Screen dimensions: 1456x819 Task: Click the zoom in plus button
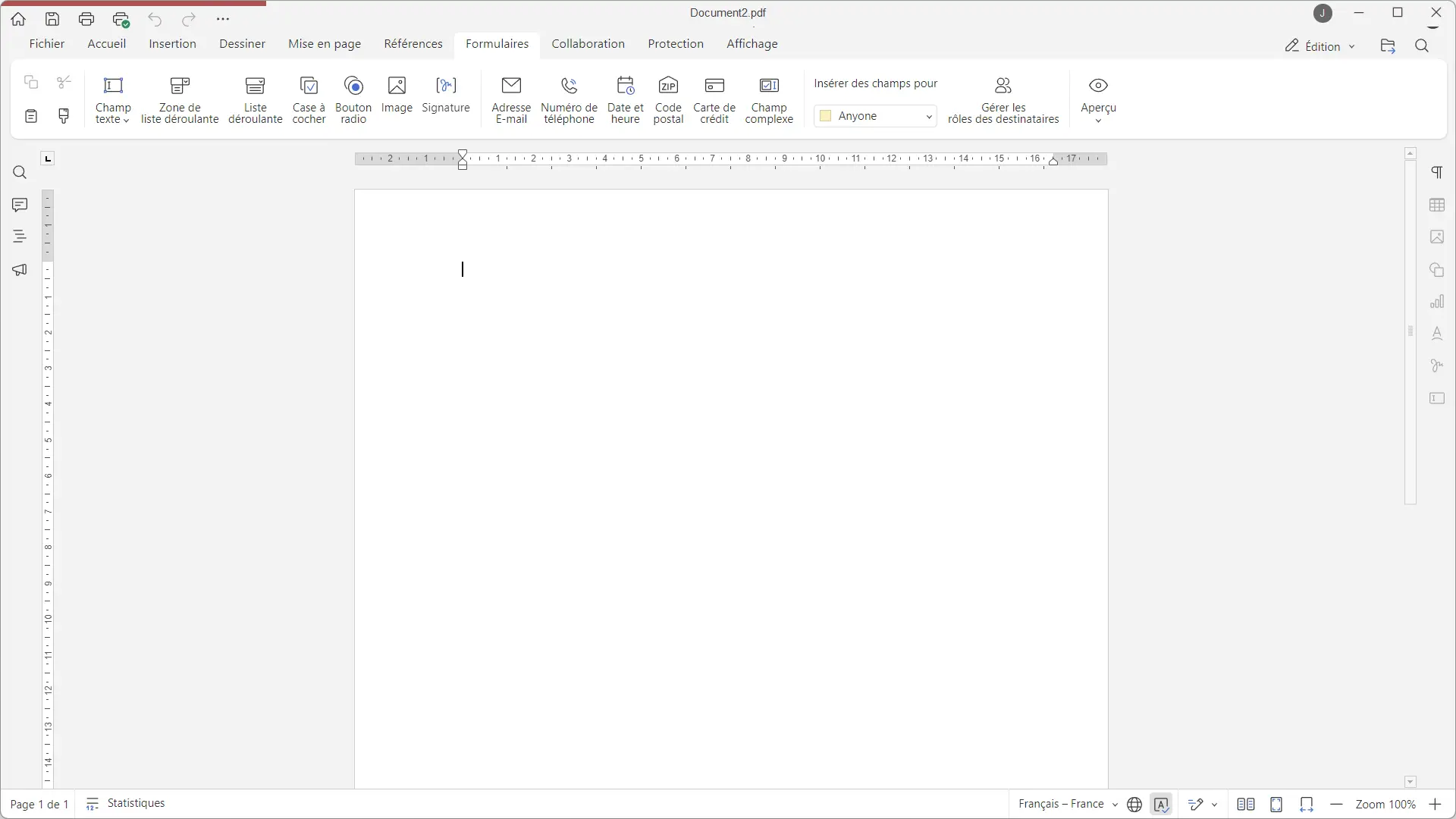pos(1435,805)
